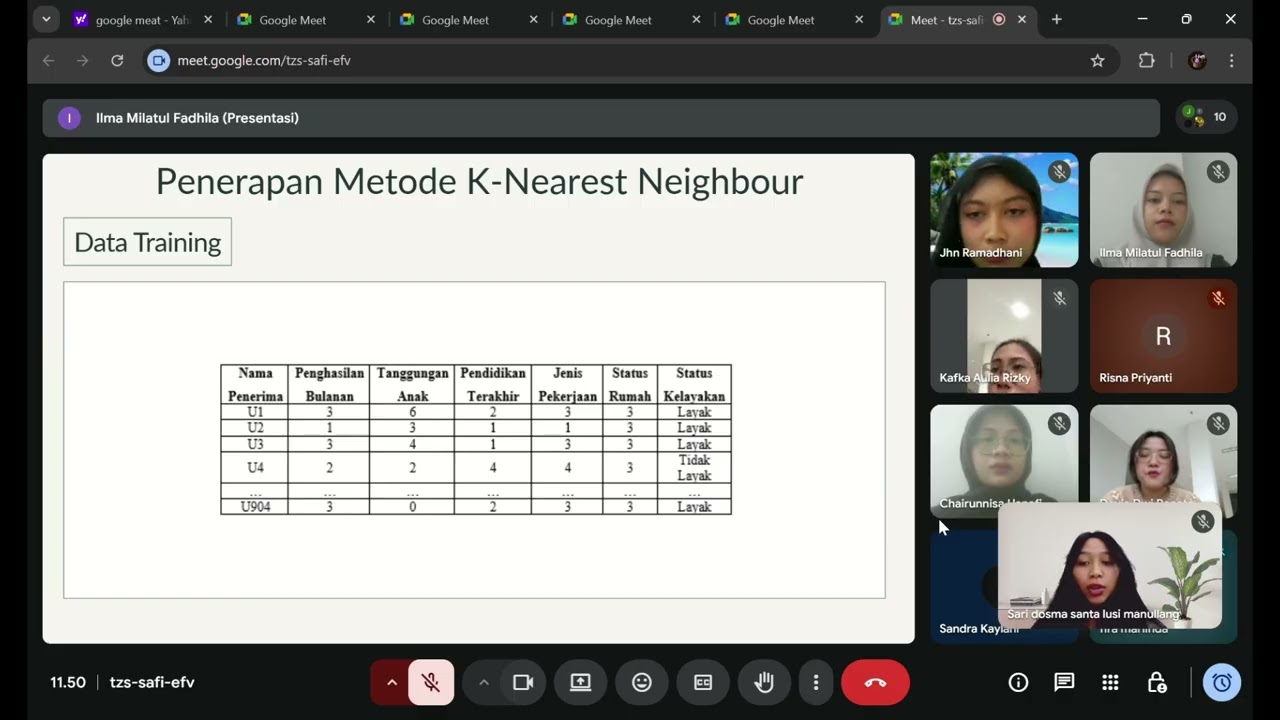This screenshot has width=1280, height=720.
Task: Toggle the microphone mute button in the Meet toolbar
Action: click(431, 682)
